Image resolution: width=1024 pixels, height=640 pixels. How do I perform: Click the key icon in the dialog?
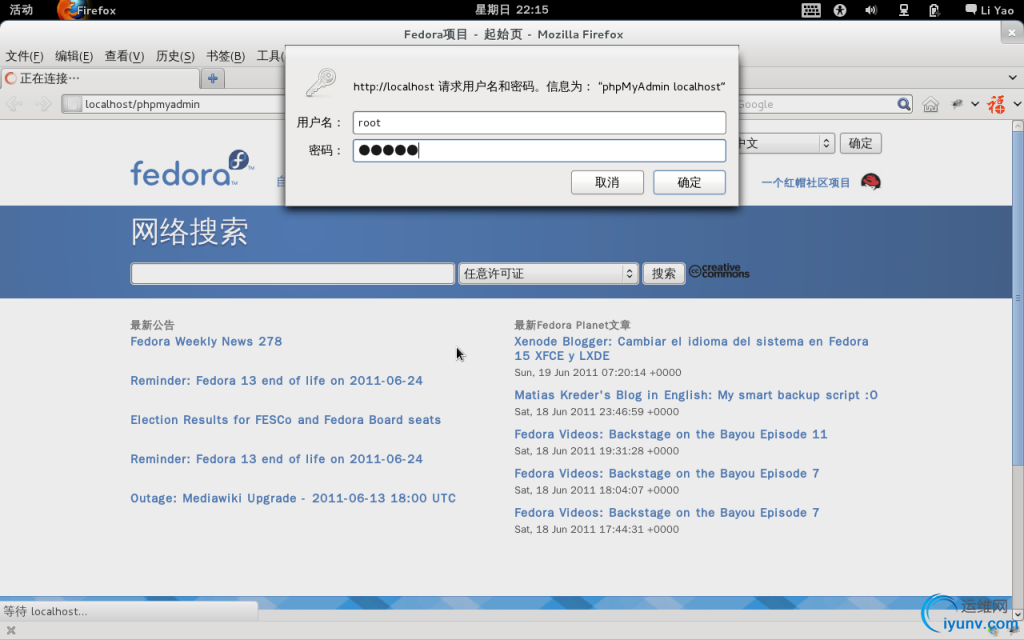[x=321, y=84]
